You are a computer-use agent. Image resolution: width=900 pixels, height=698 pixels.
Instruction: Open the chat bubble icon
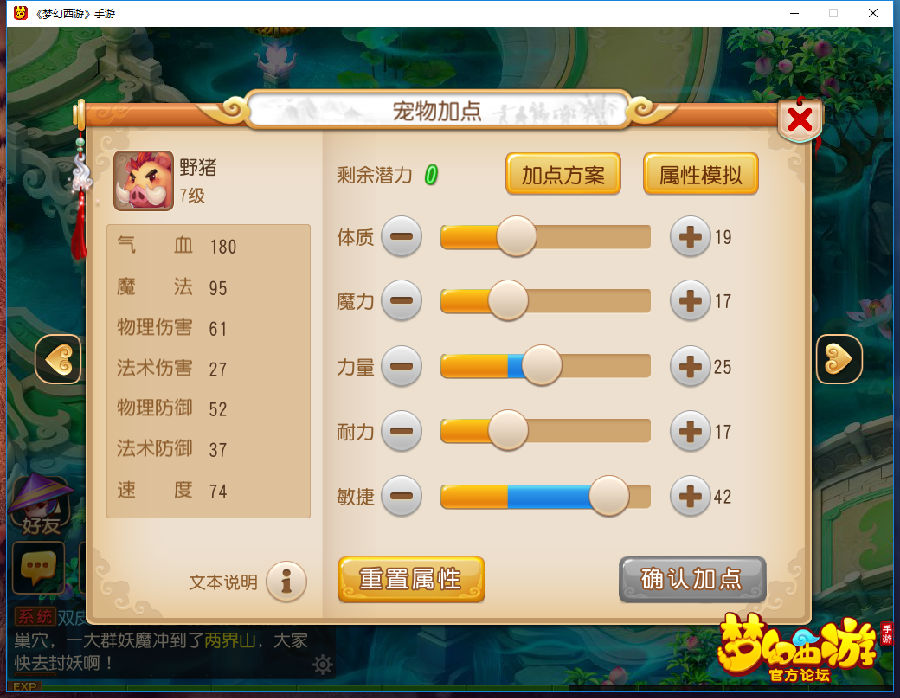coord(38,567)
